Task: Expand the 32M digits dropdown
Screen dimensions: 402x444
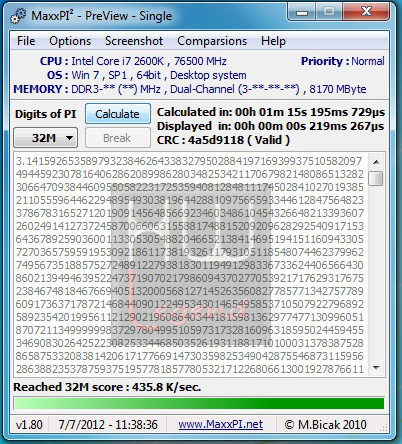Action: pyautogui.click(x=46, y=138)
